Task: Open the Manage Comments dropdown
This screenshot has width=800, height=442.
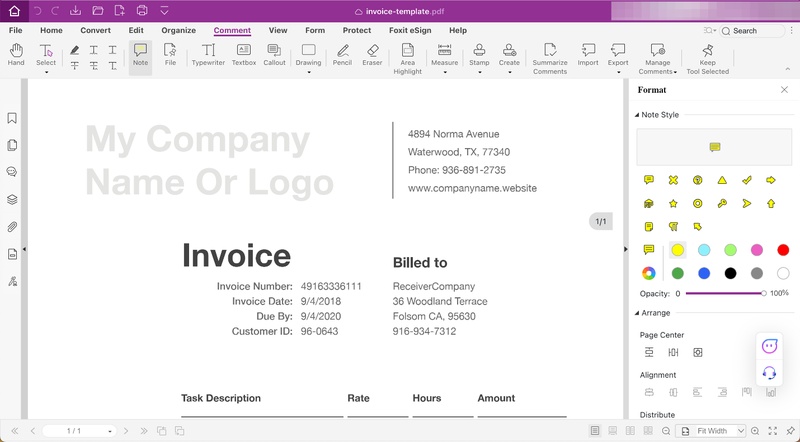Action: point(658,58)
